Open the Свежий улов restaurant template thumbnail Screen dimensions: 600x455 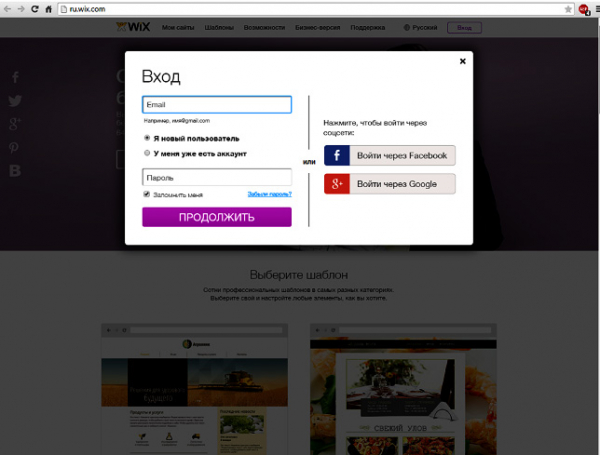[x=403, y=389]
